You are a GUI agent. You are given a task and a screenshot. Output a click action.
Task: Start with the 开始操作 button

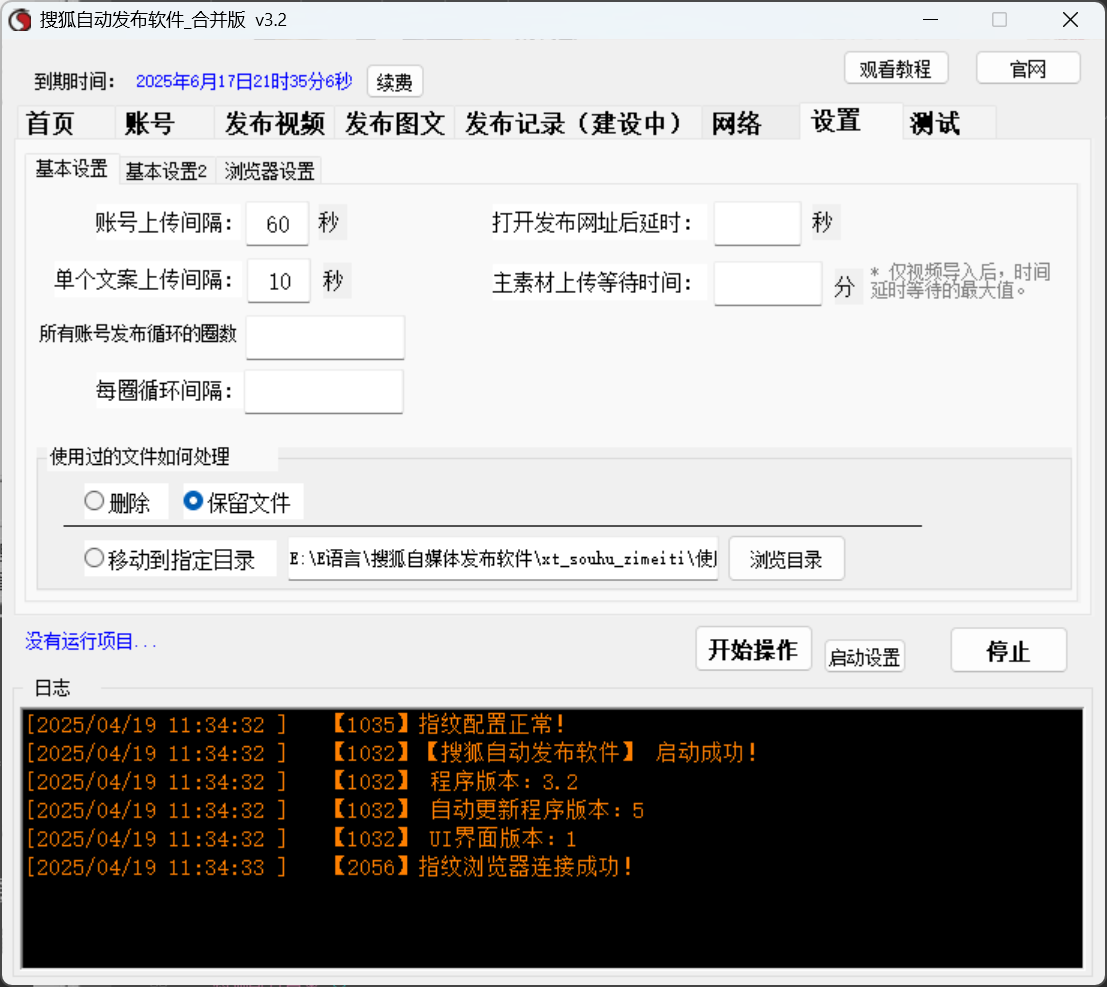(753, 649)
